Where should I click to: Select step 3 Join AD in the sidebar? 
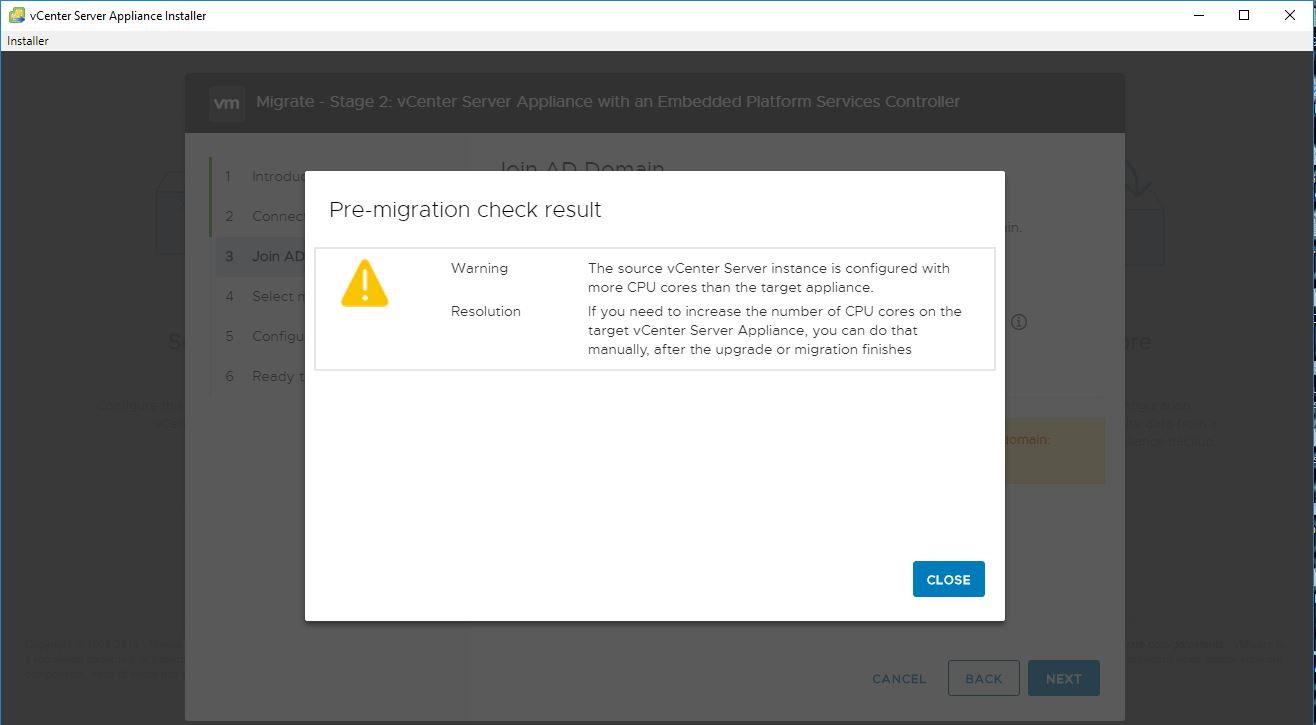pyautogui.click(x=265, y=256)
